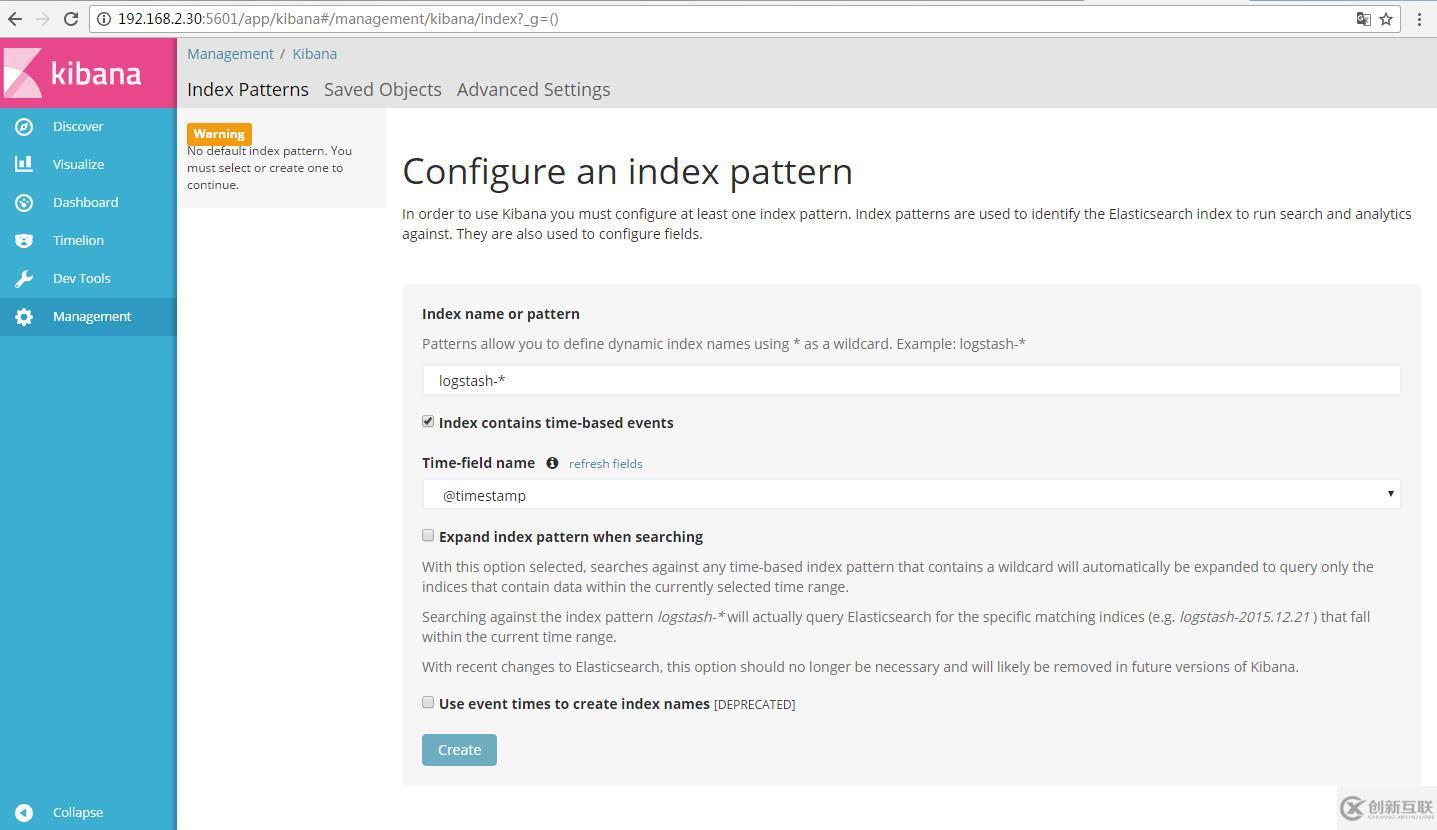Viewport: 1437px width, 830px height.
Task: Click the site info icon in address bar
Action: (x=103, y=18)
